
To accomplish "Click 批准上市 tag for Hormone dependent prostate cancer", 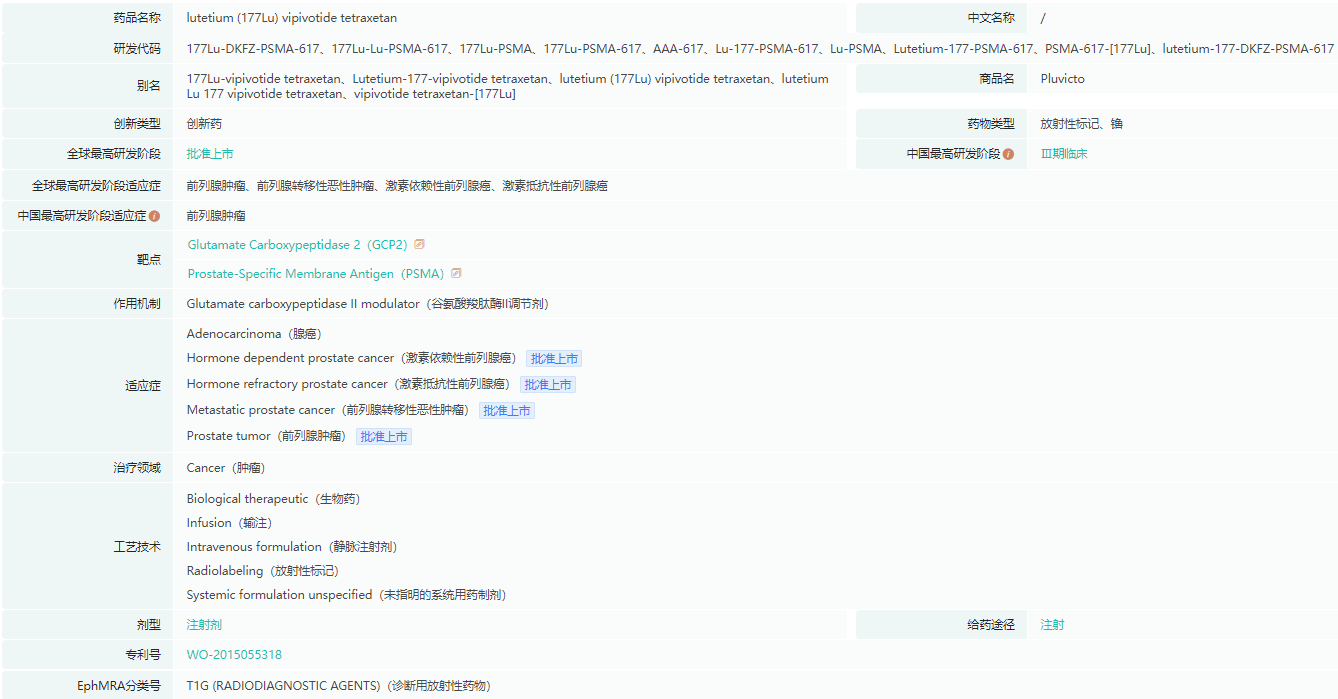I will tap(554, 359).
